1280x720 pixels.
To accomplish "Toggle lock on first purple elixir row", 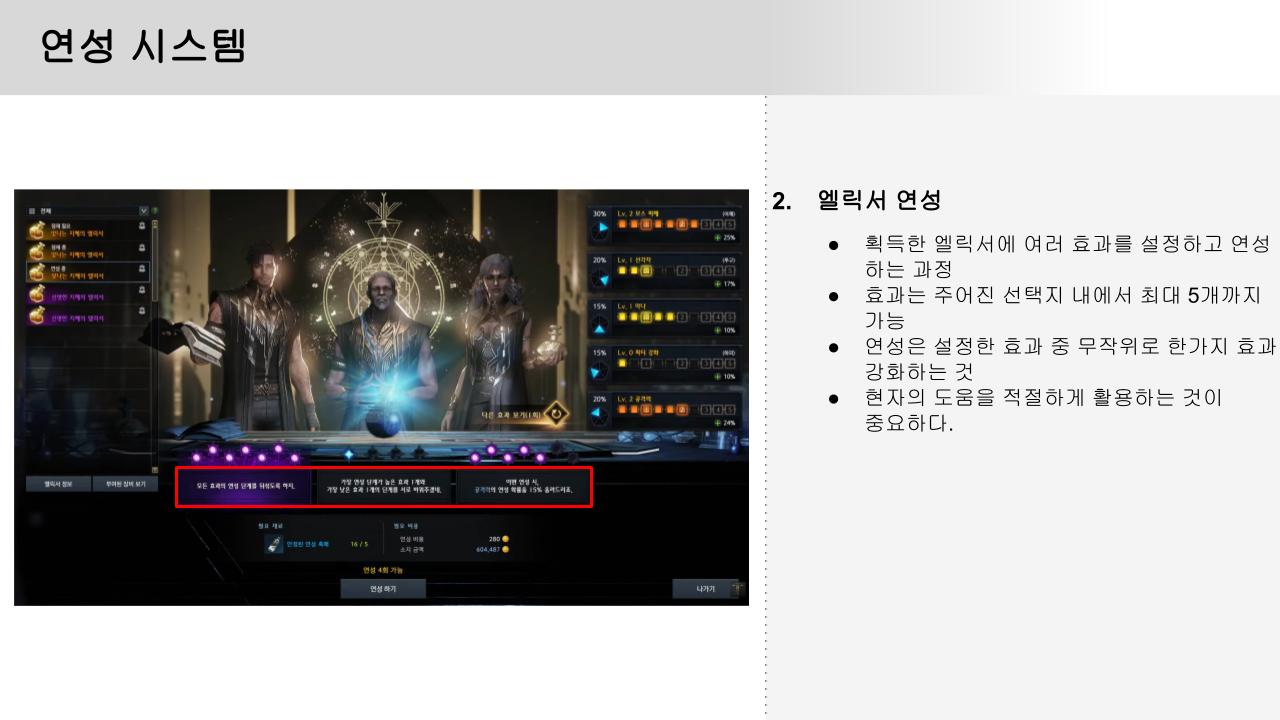I will 141,292.
